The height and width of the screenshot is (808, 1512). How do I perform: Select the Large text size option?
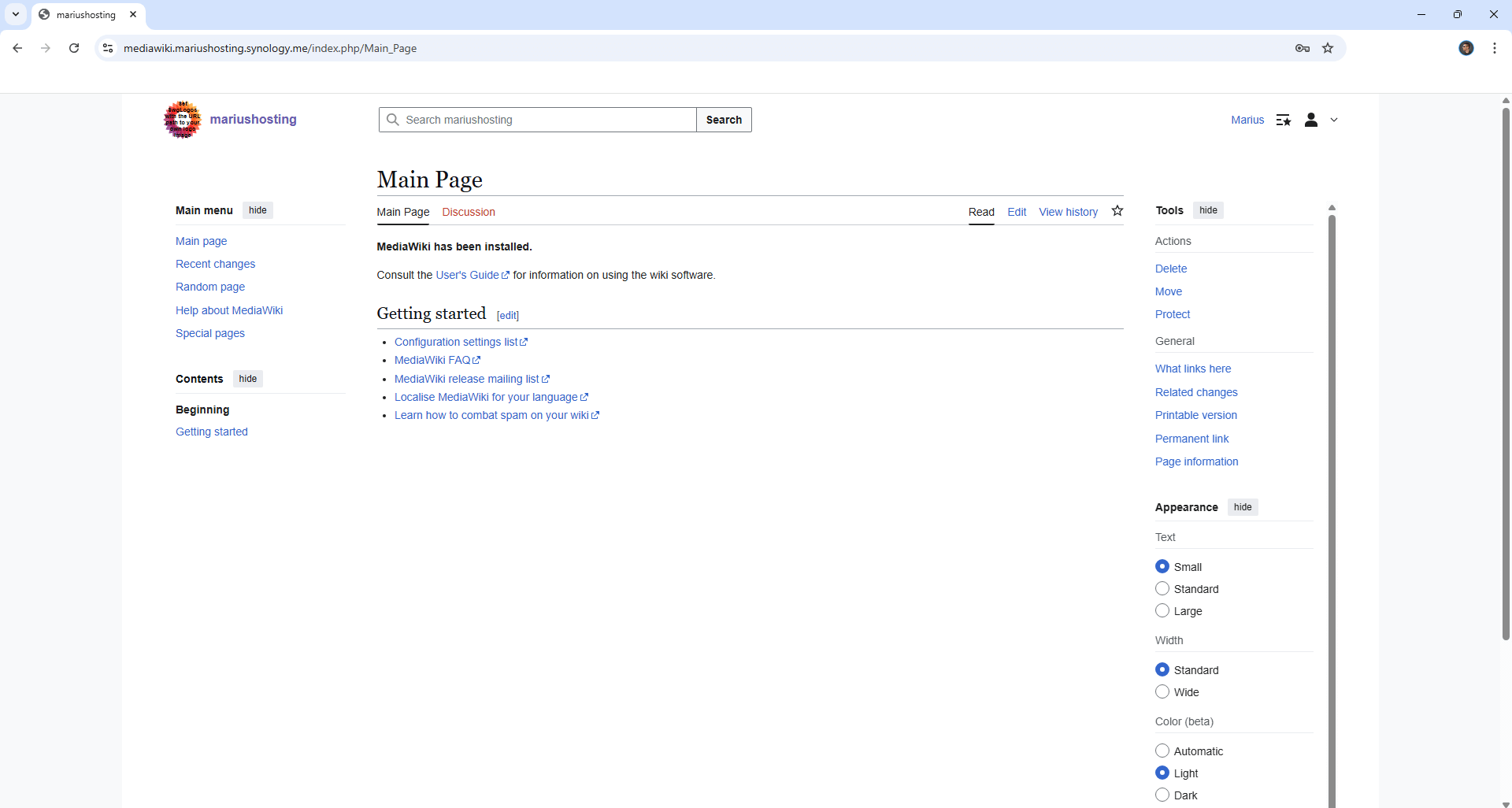pyautogui.click(x=1162, y=611)
